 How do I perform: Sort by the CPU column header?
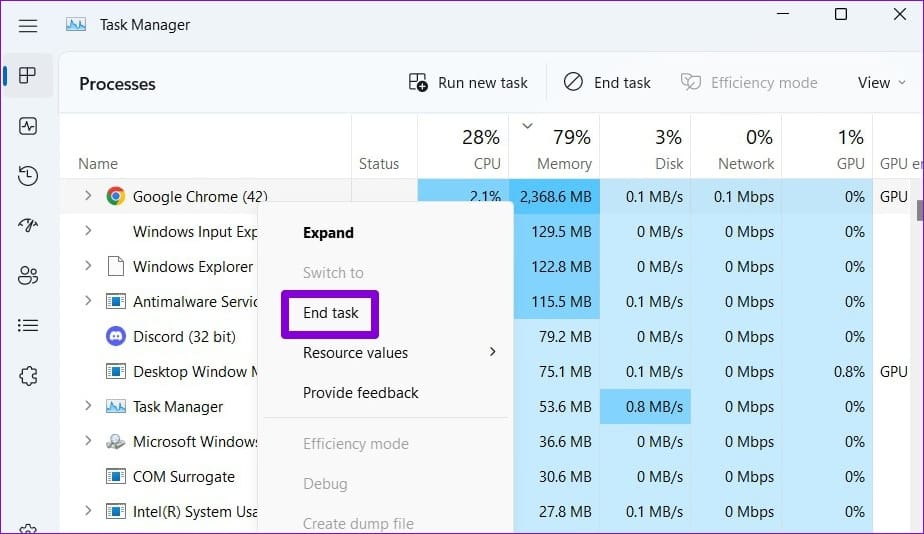click(463, 146)
